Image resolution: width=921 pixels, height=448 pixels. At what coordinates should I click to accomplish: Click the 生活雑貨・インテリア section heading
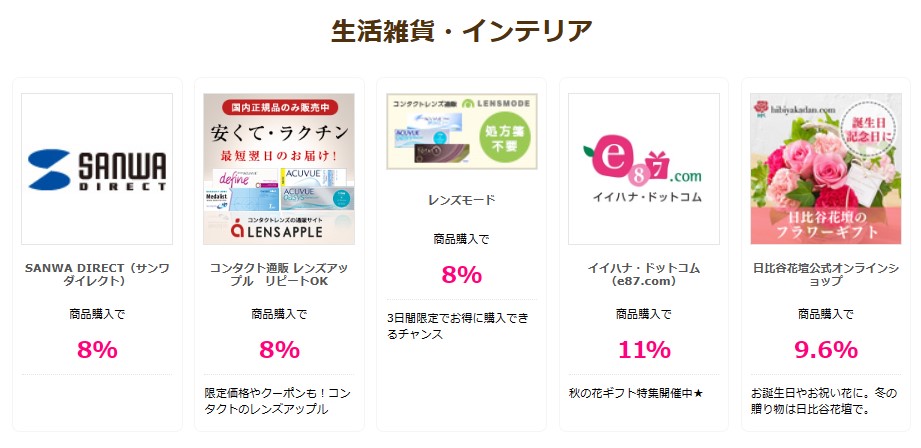click(462, 31)
